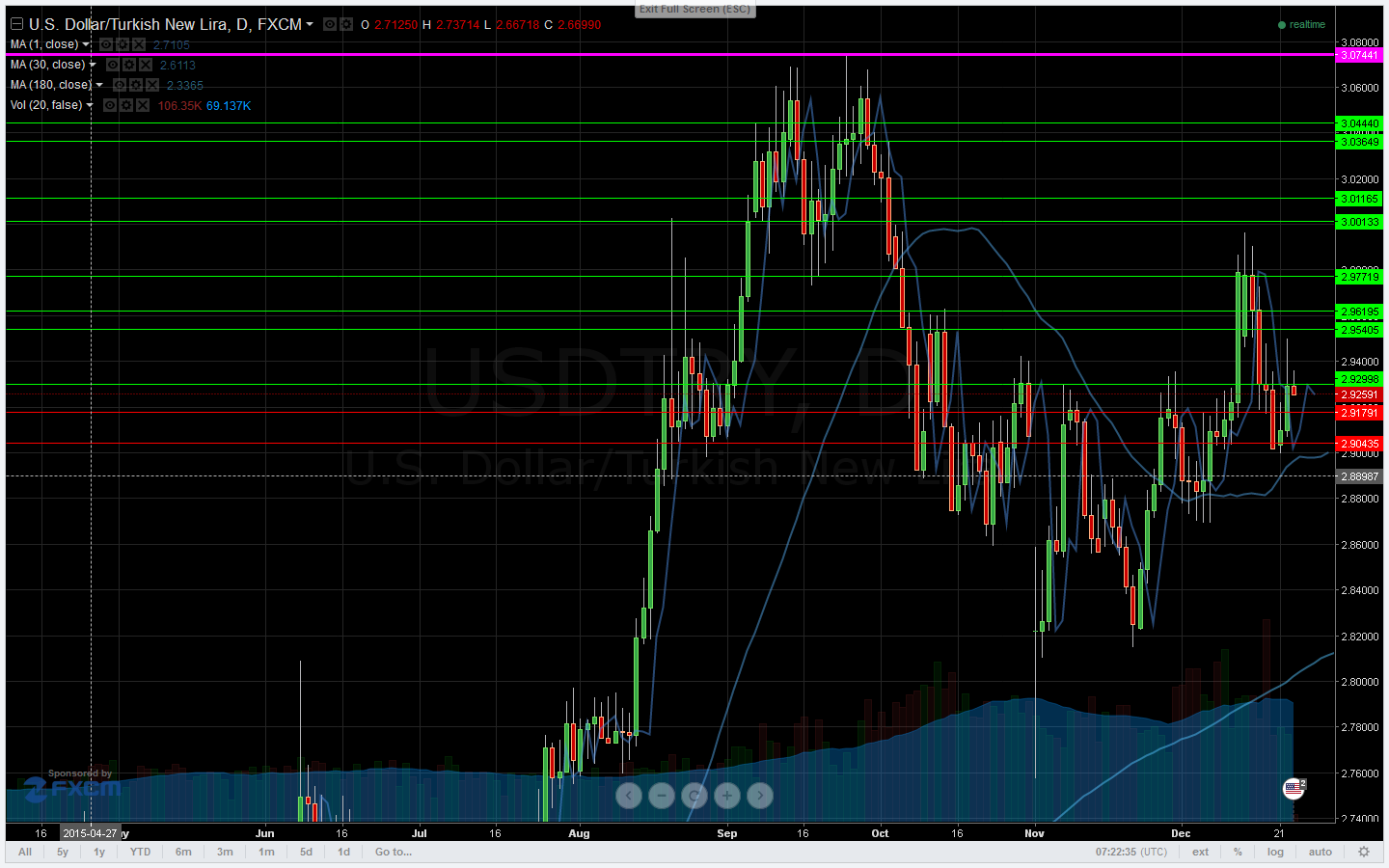Select the 6m time range
The width and height of the screenshot is (1389, 868).
(x=183, y=852)
